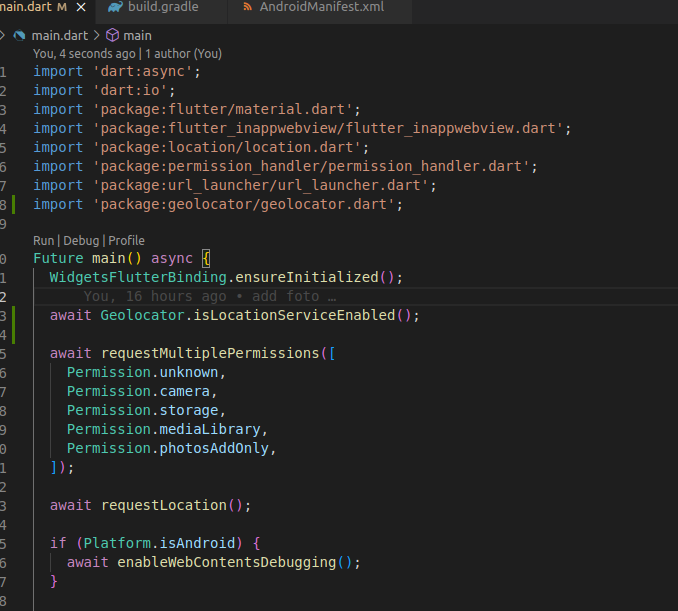
Task: Click enableWebContentsDebugging call
Action: click(x=227, y=563)
